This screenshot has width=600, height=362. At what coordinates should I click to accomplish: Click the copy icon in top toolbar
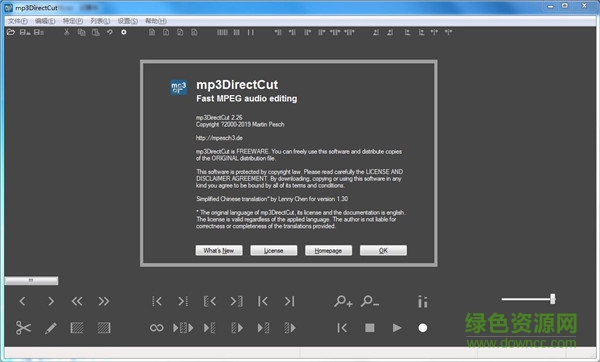(x=82, y=33)
